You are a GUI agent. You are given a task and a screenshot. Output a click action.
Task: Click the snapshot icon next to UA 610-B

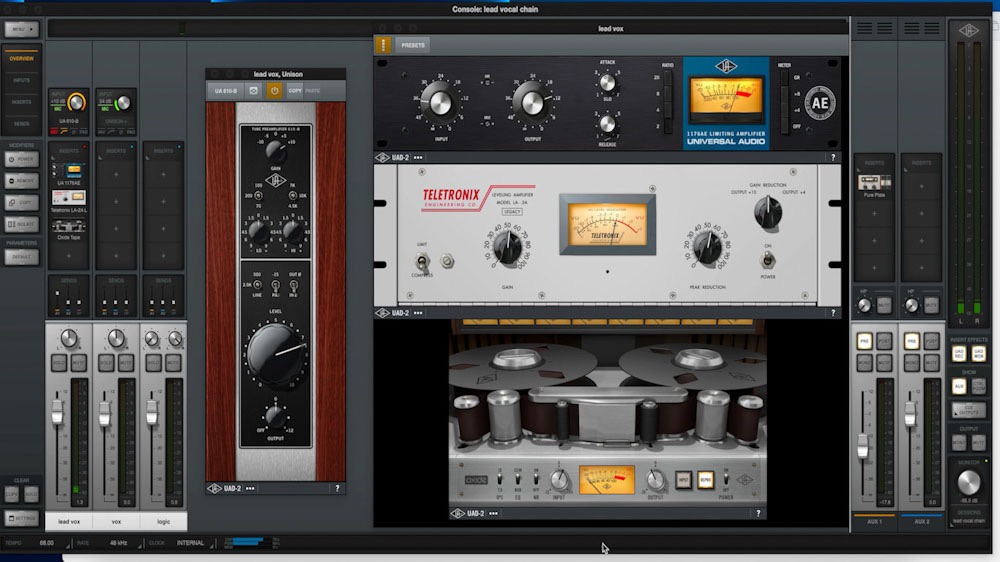pos(254,90)
